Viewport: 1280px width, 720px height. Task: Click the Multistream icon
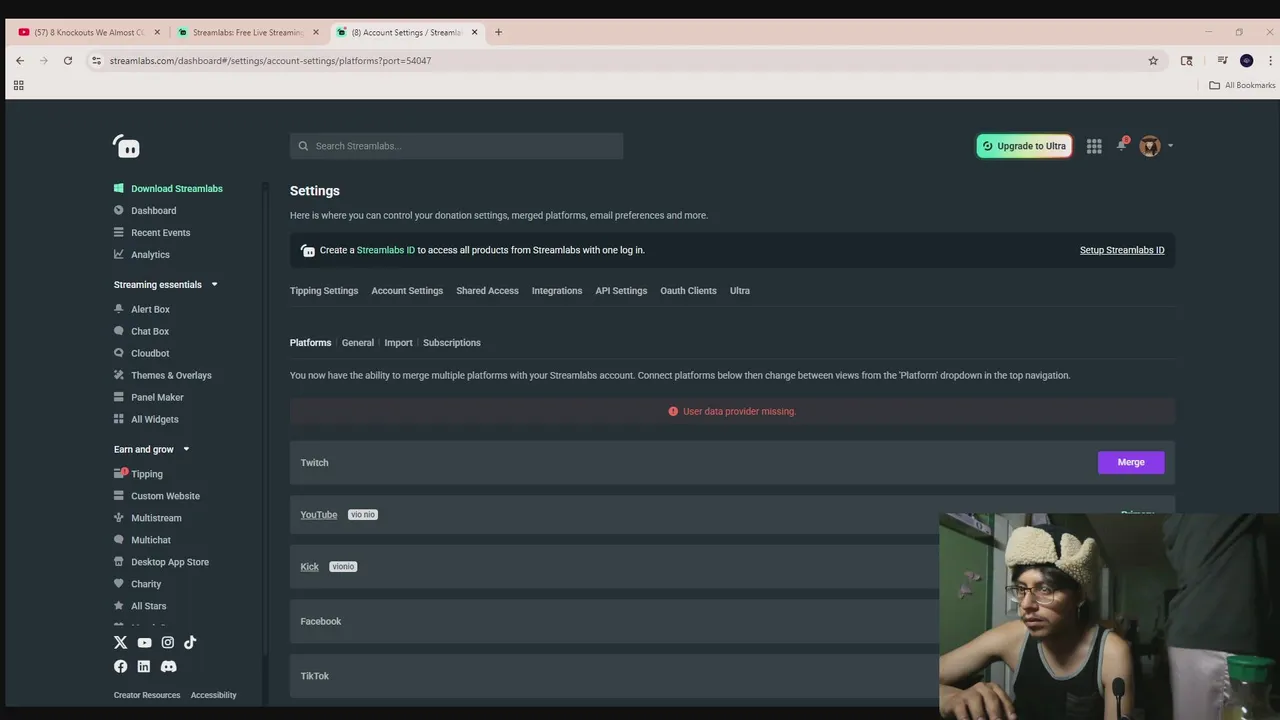[119, 518]
